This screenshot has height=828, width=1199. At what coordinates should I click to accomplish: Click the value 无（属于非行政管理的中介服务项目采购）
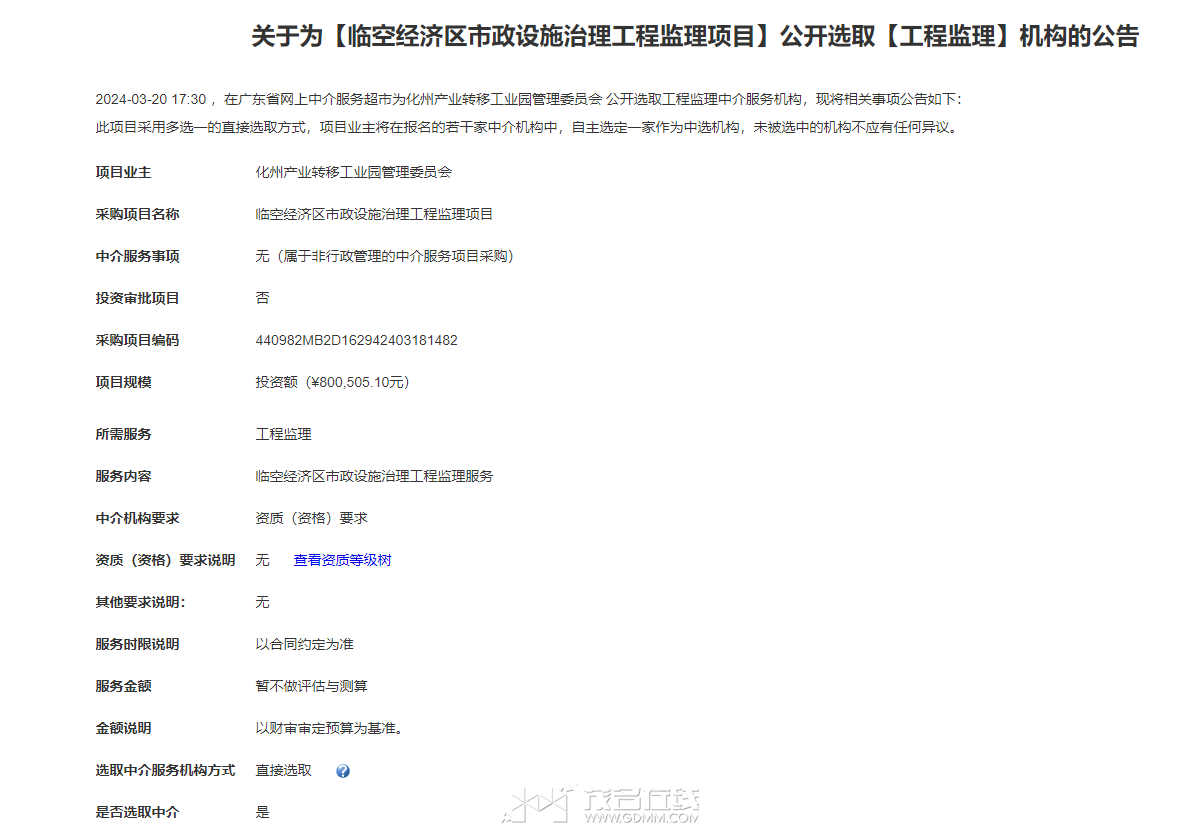385,256
